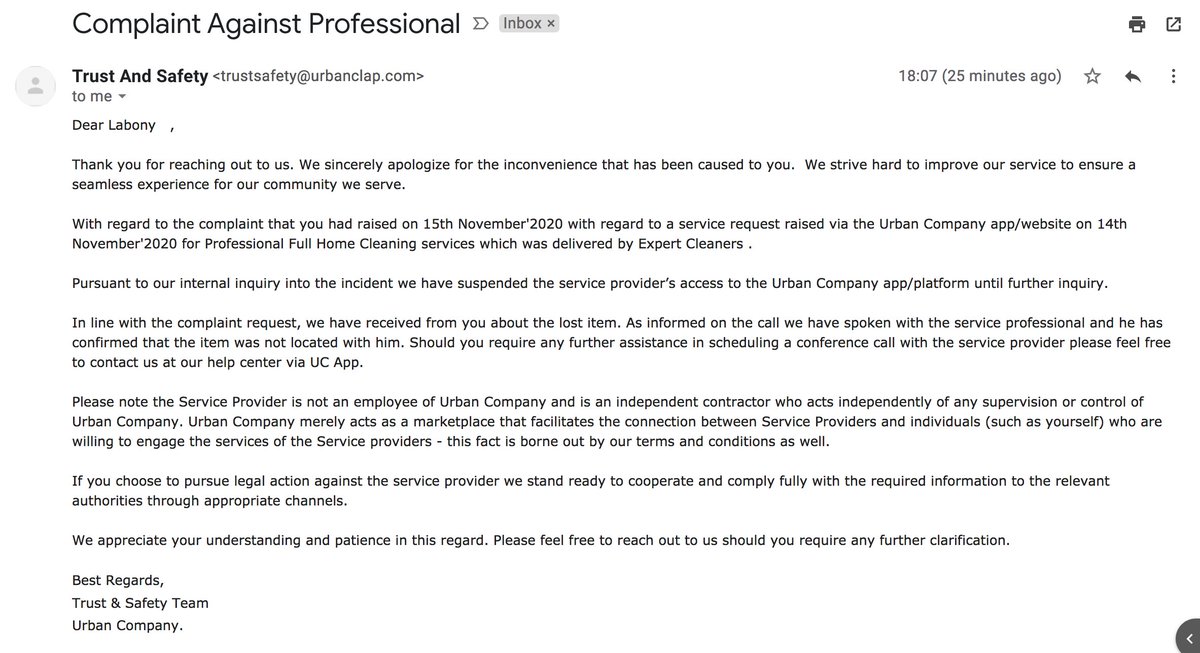1200x653 pixels.
Task: Remove the Inbox label with its x
Action: [x=551, y=23]
